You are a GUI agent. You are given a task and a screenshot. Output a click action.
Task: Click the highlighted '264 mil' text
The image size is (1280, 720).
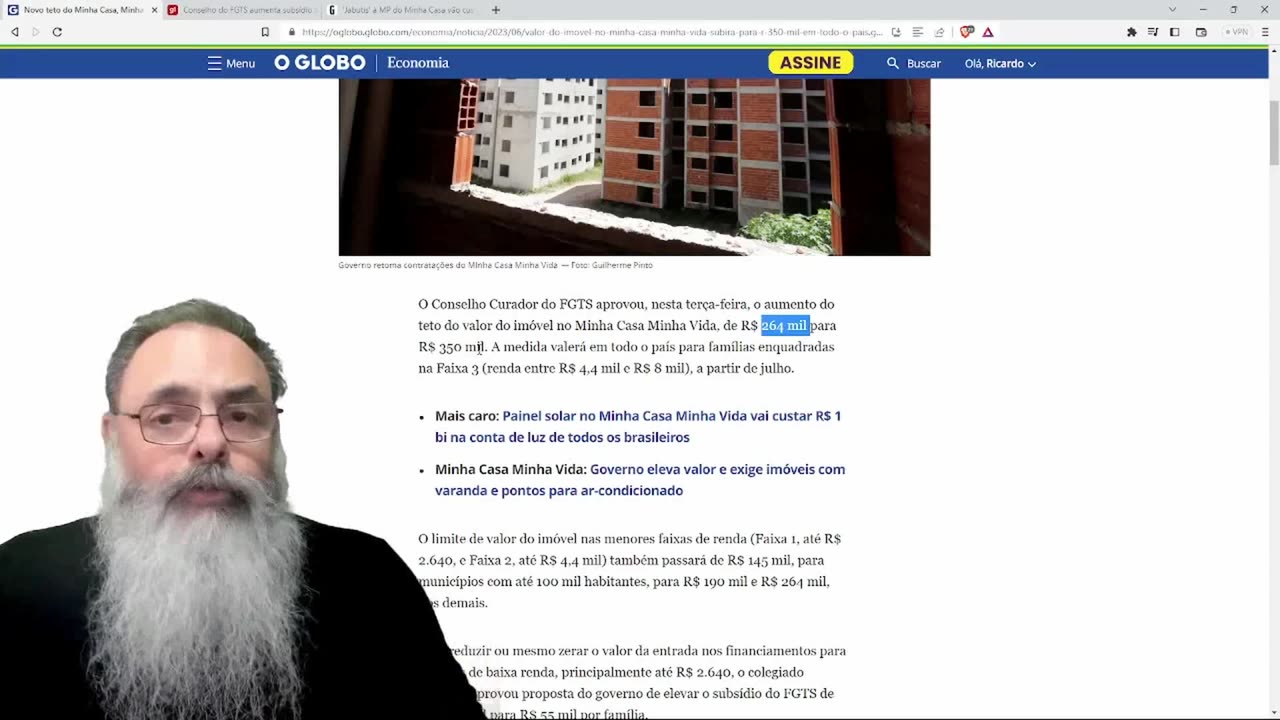click(x=784, y=326)
